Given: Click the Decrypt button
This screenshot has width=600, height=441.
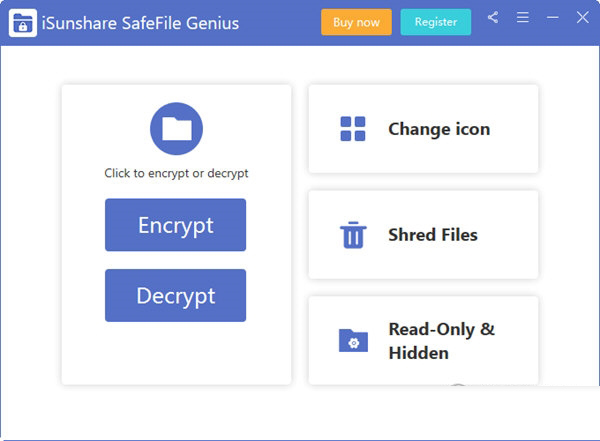Looking at the screenshot, I should 175,296.
